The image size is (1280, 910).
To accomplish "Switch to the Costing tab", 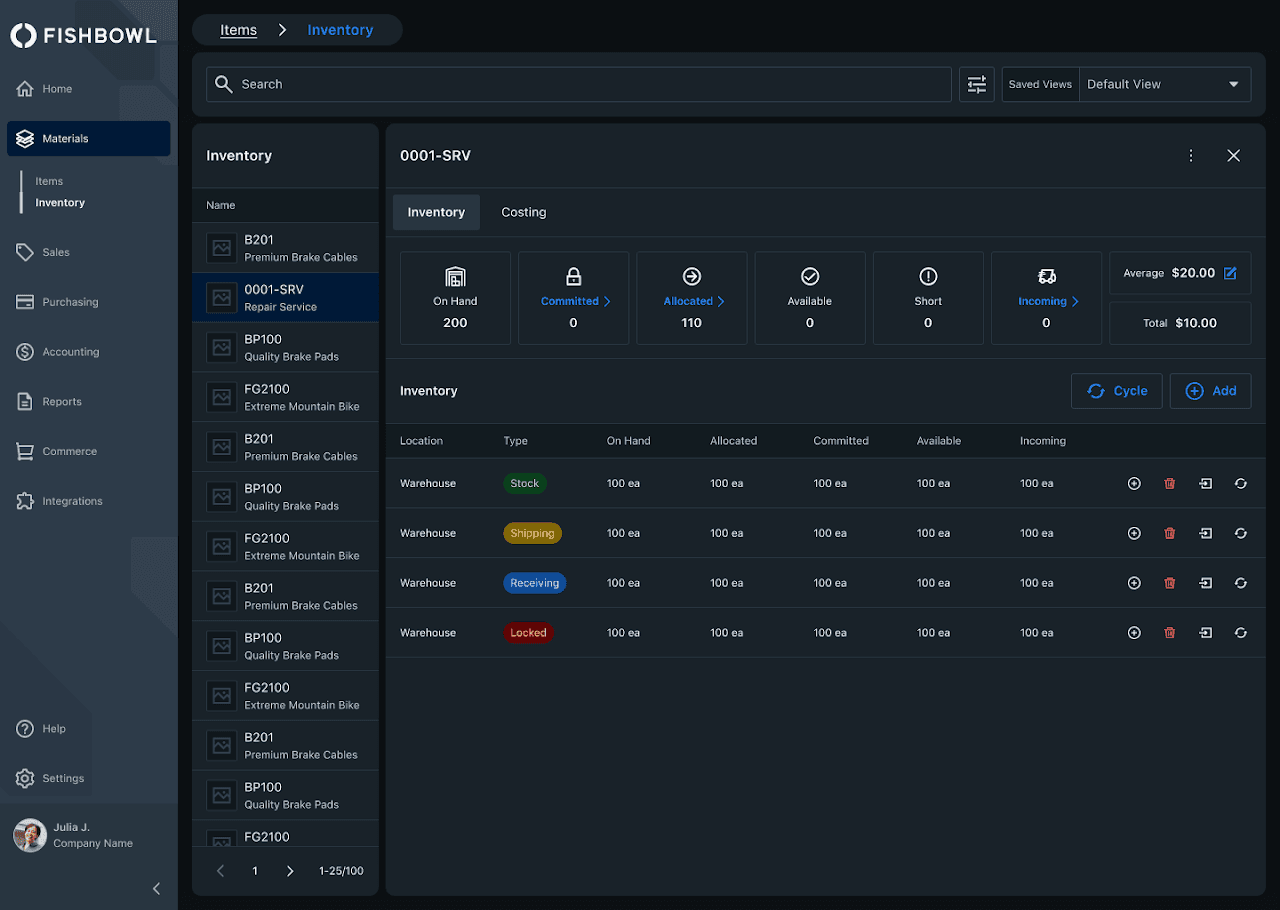I will 523,212.
